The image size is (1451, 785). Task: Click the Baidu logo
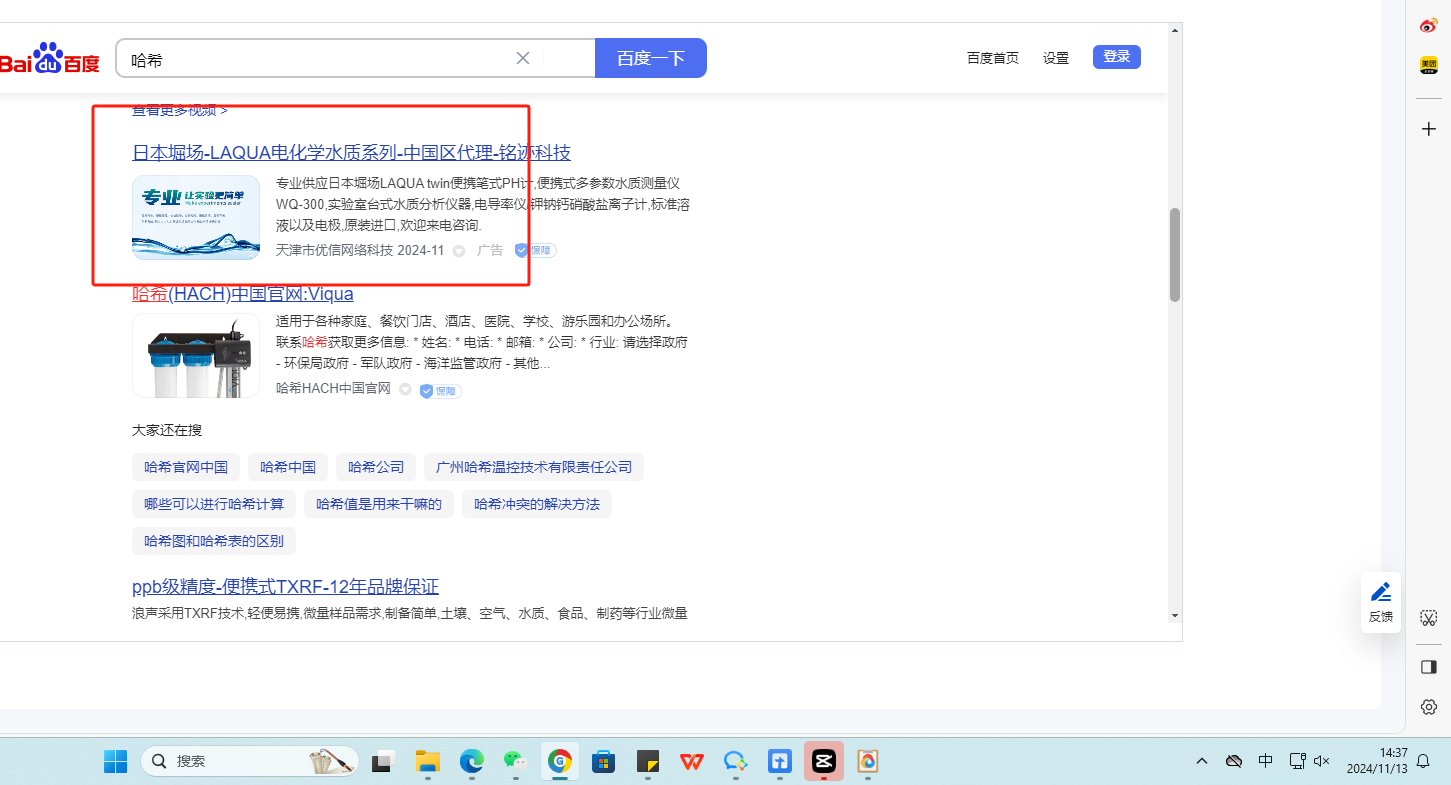(50, 59)
